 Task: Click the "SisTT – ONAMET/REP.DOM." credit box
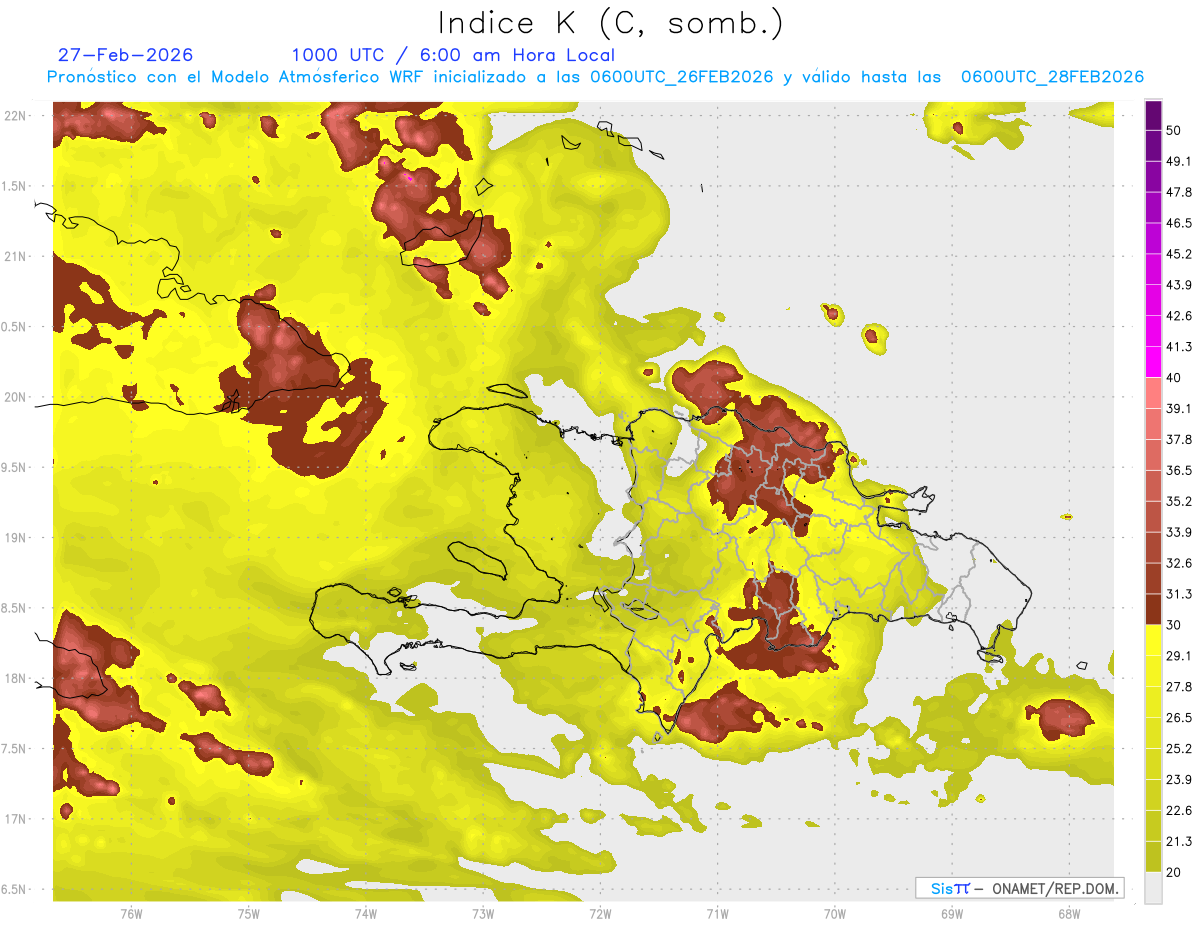pos(1019,888)
